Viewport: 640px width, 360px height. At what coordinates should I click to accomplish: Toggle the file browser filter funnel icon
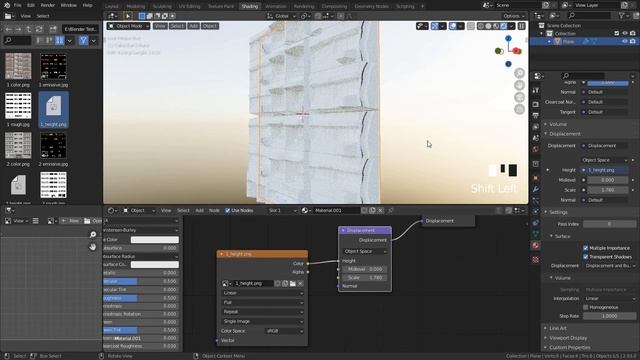click(x=83, y=40)
